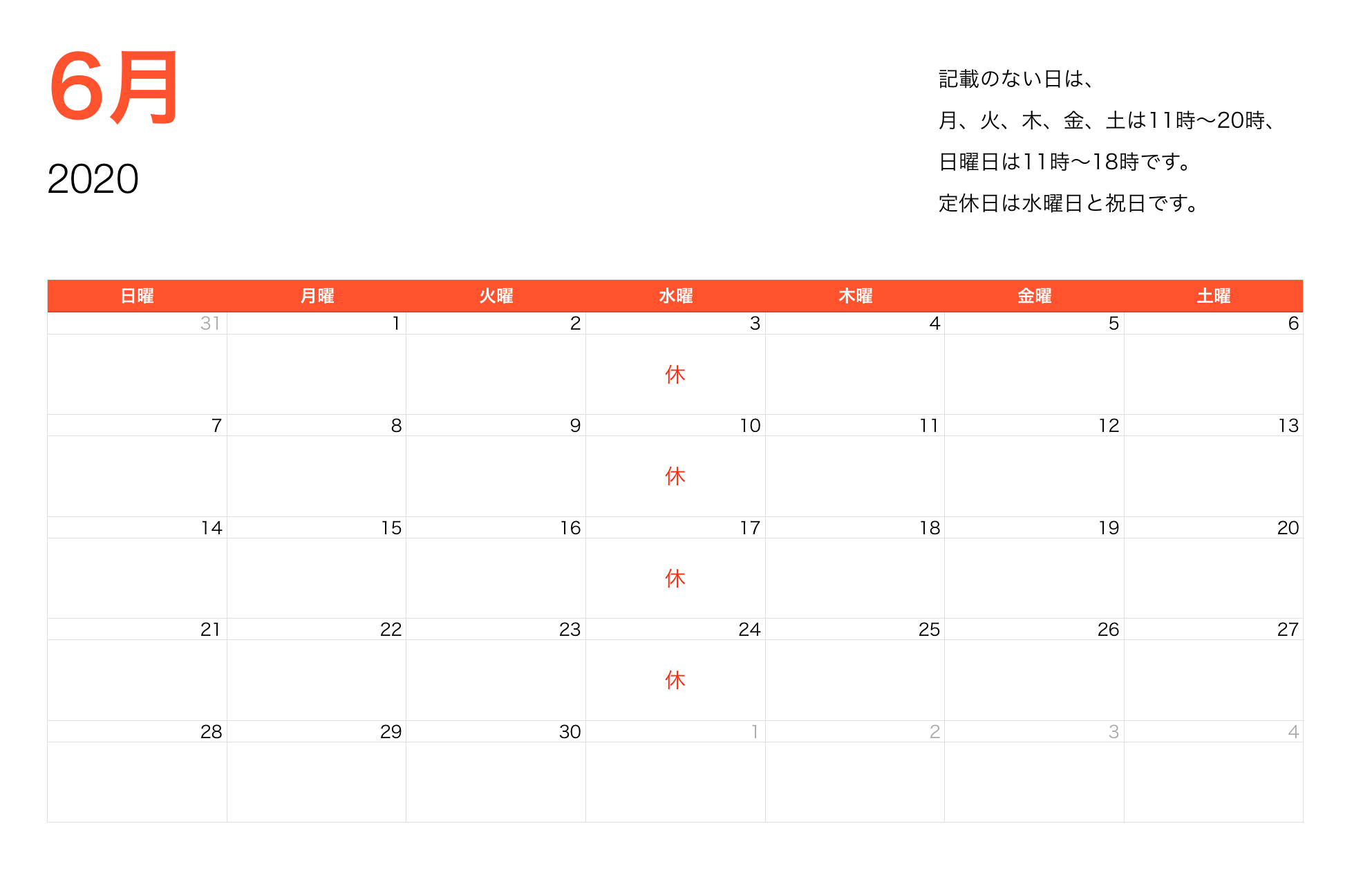Click the 水曜 column header
The width and height of the screenshot is (1372, 873).
tap(675, 296)
